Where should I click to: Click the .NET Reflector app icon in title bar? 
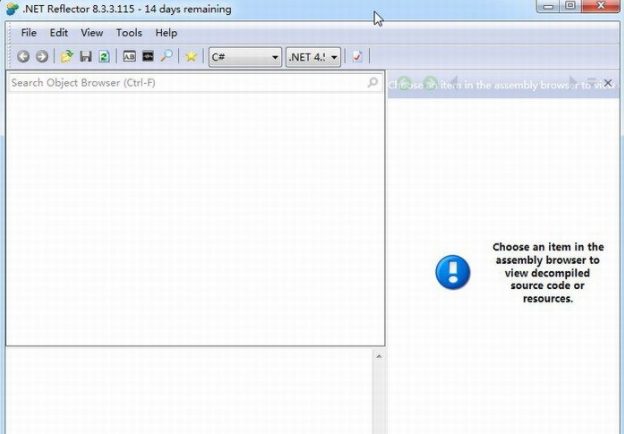point(12,9)
